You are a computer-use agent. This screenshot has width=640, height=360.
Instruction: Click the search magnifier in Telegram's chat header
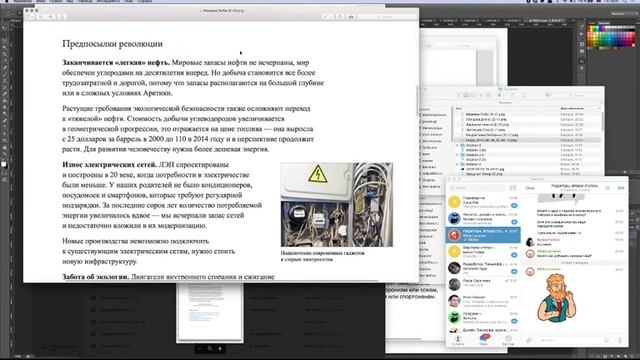tap(608, 188)
